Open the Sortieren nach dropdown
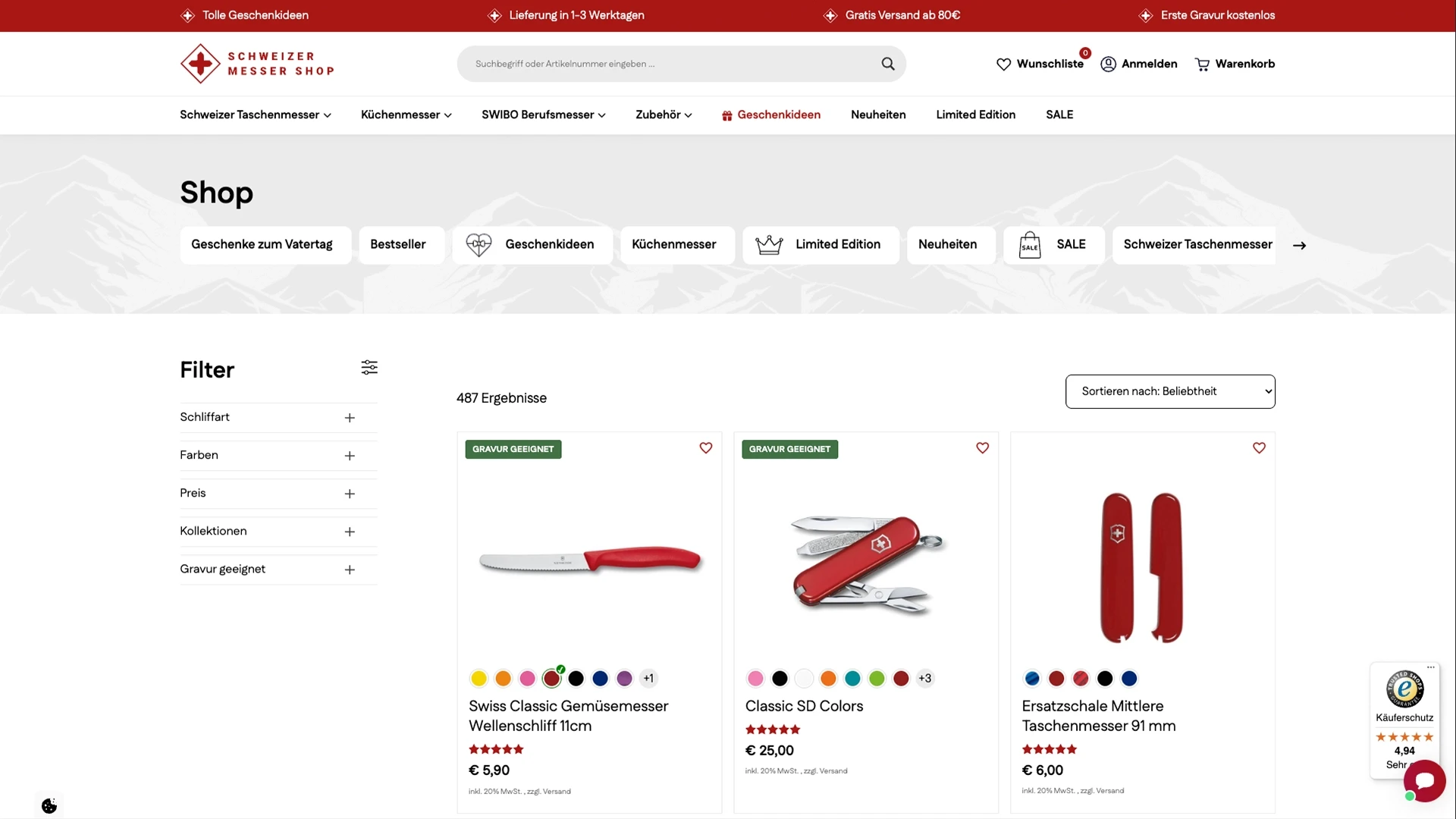 [1169, 391]
